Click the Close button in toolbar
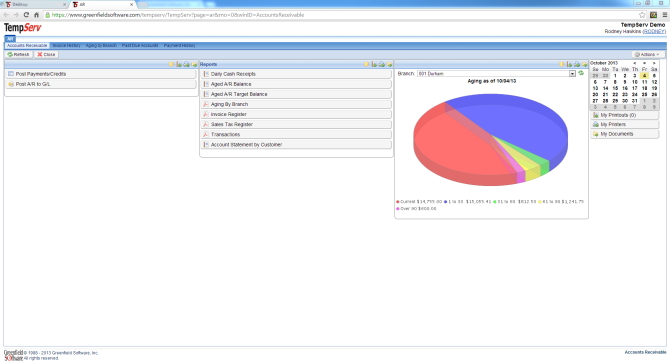Viewport: 670px width, 362px height. click(46, 54)
